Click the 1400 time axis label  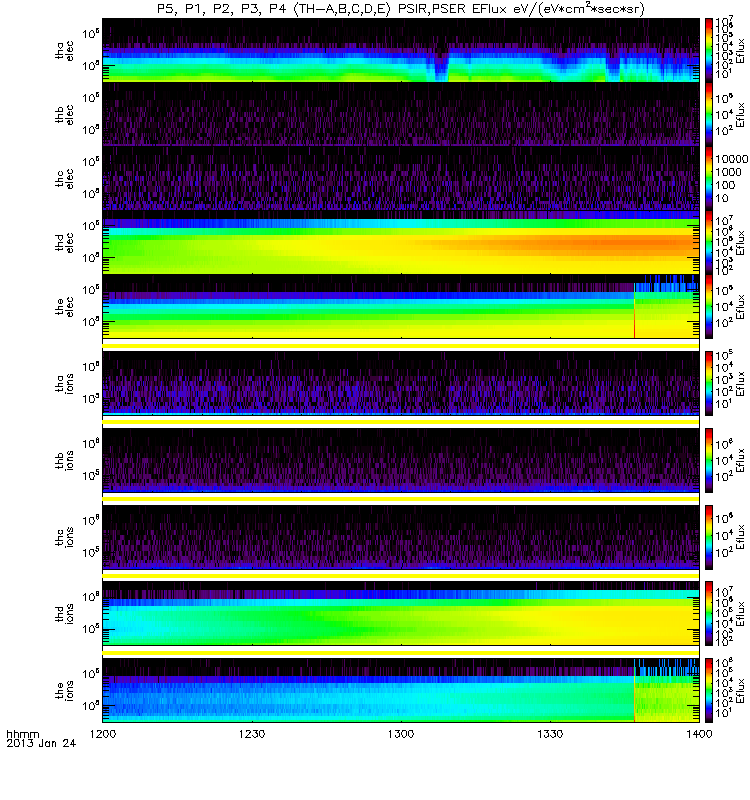coord(699,734)
